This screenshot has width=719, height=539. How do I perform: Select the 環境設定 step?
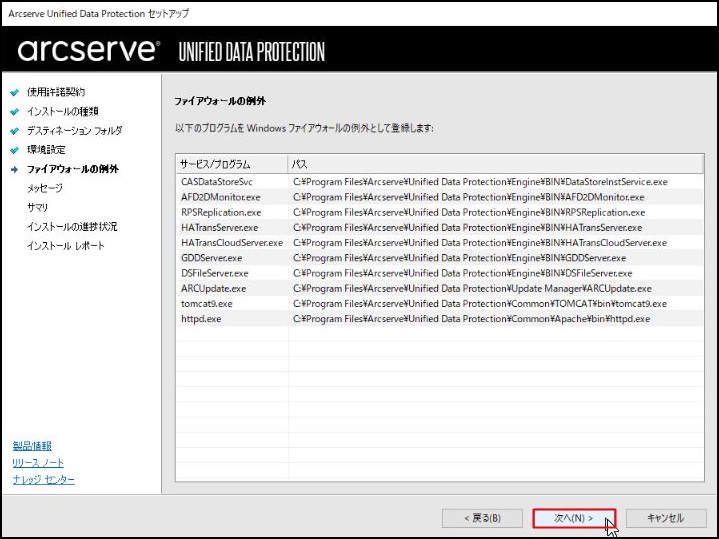[x=46, y=150]
